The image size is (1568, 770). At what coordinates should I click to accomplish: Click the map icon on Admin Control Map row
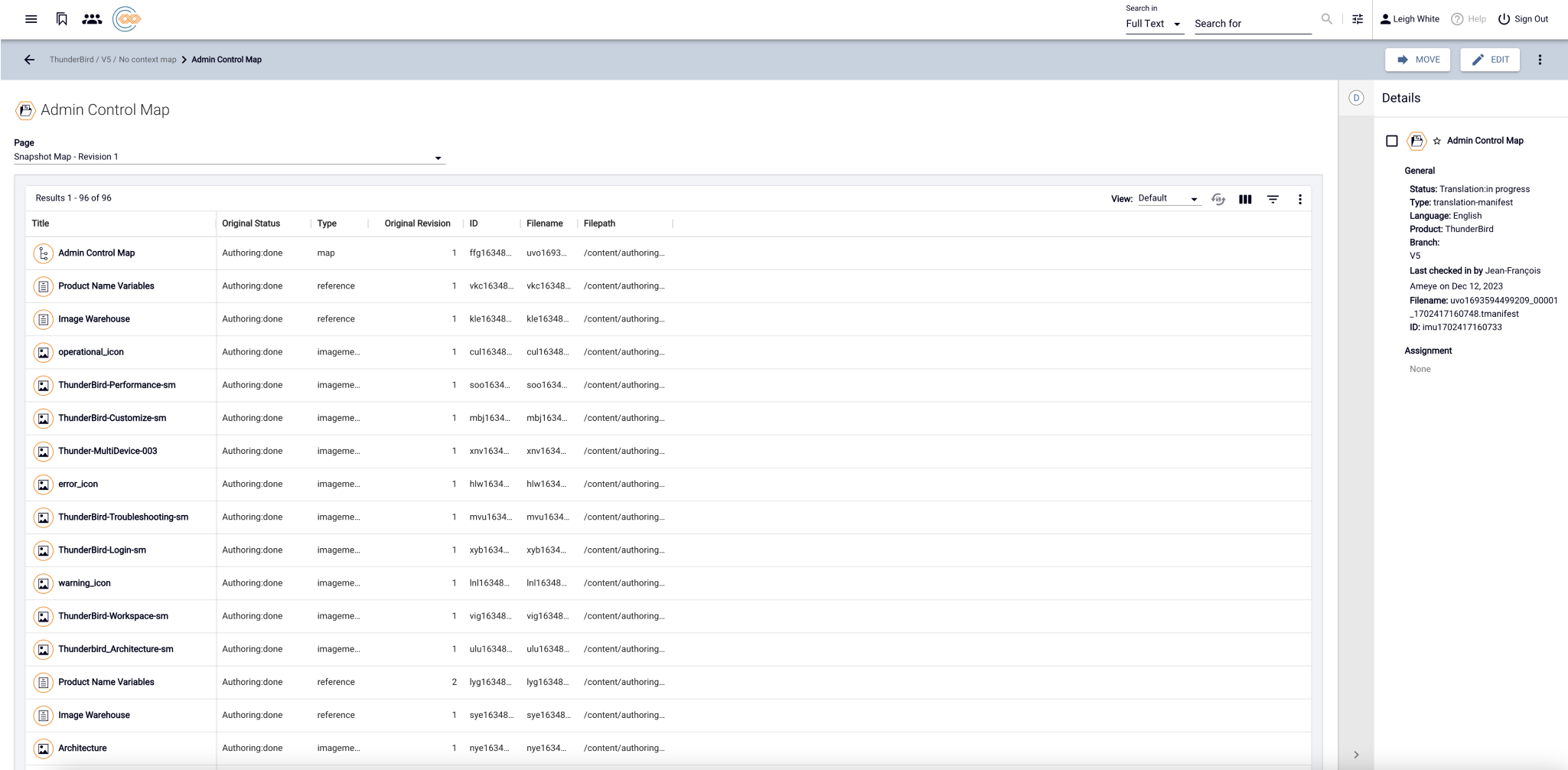coord(43,253)
